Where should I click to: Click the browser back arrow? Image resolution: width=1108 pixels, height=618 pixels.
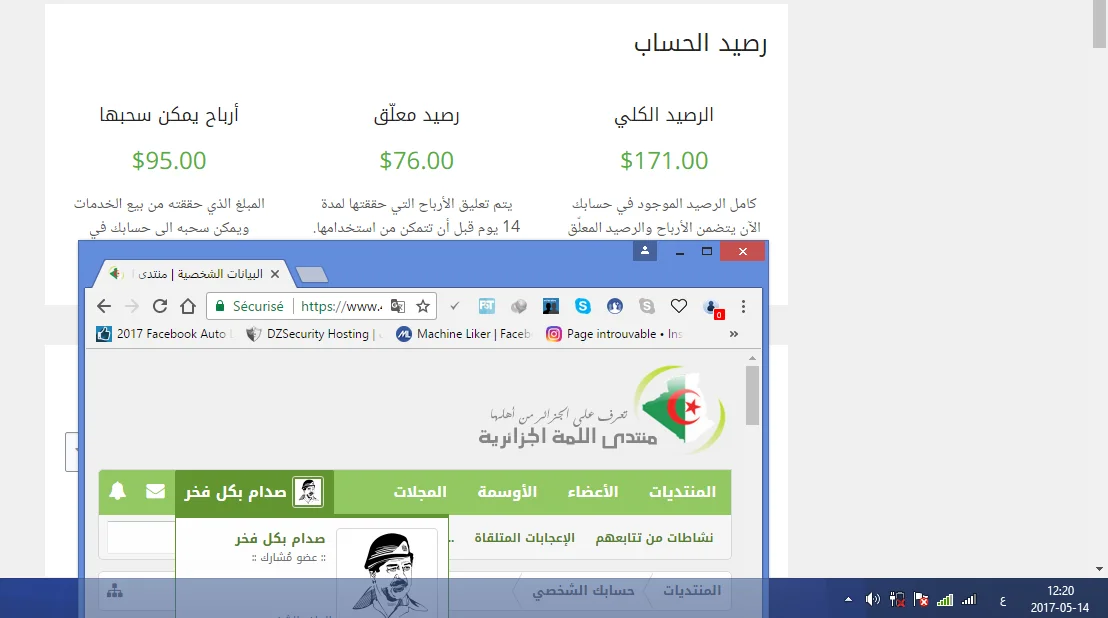[x=104, y=306]
